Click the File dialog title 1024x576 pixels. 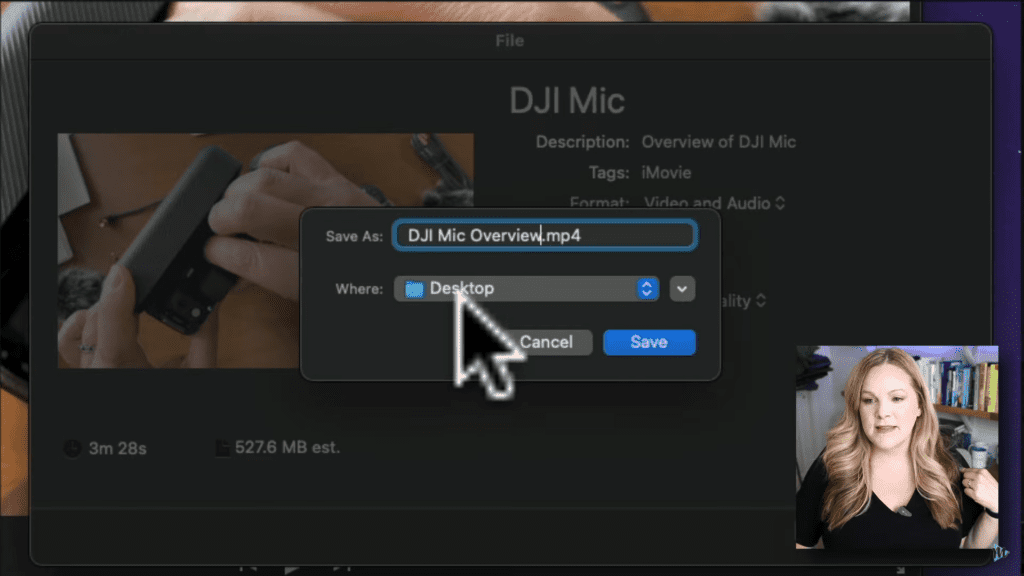coord(509,40)
